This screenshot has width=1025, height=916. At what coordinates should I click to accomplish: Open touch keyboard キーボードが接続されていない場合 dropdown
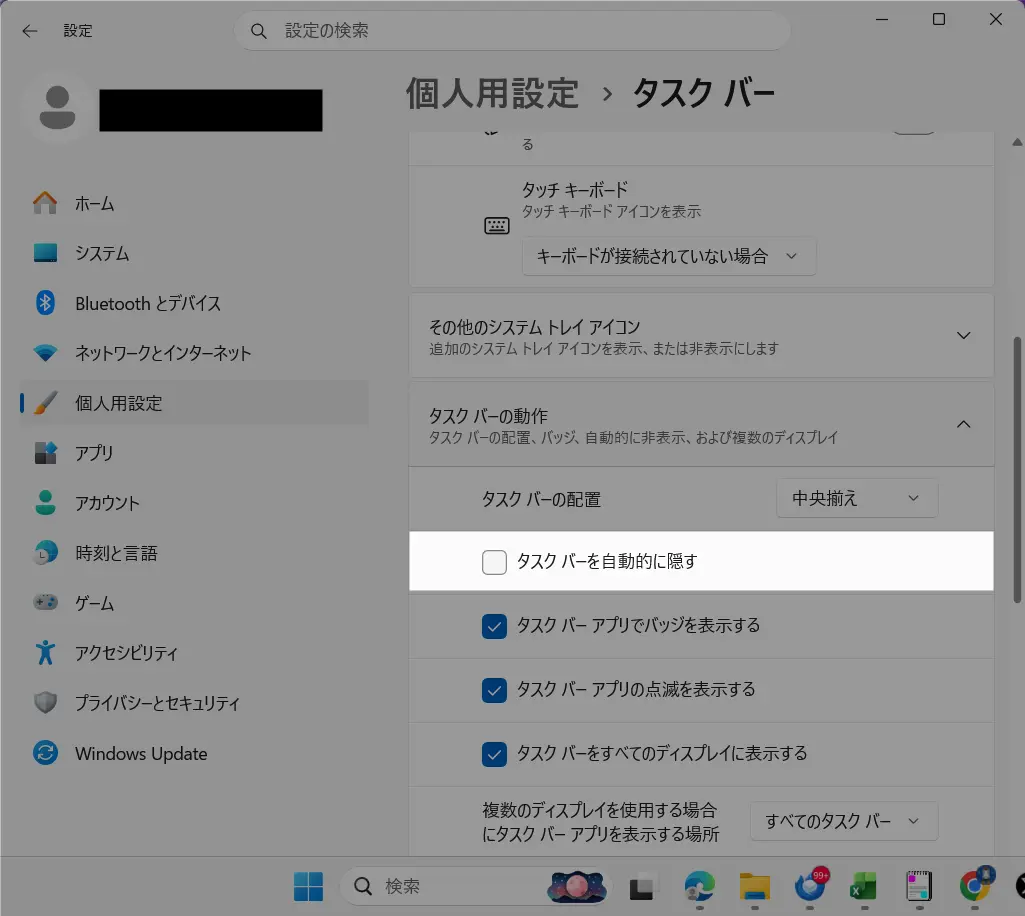tap(668, 256)
